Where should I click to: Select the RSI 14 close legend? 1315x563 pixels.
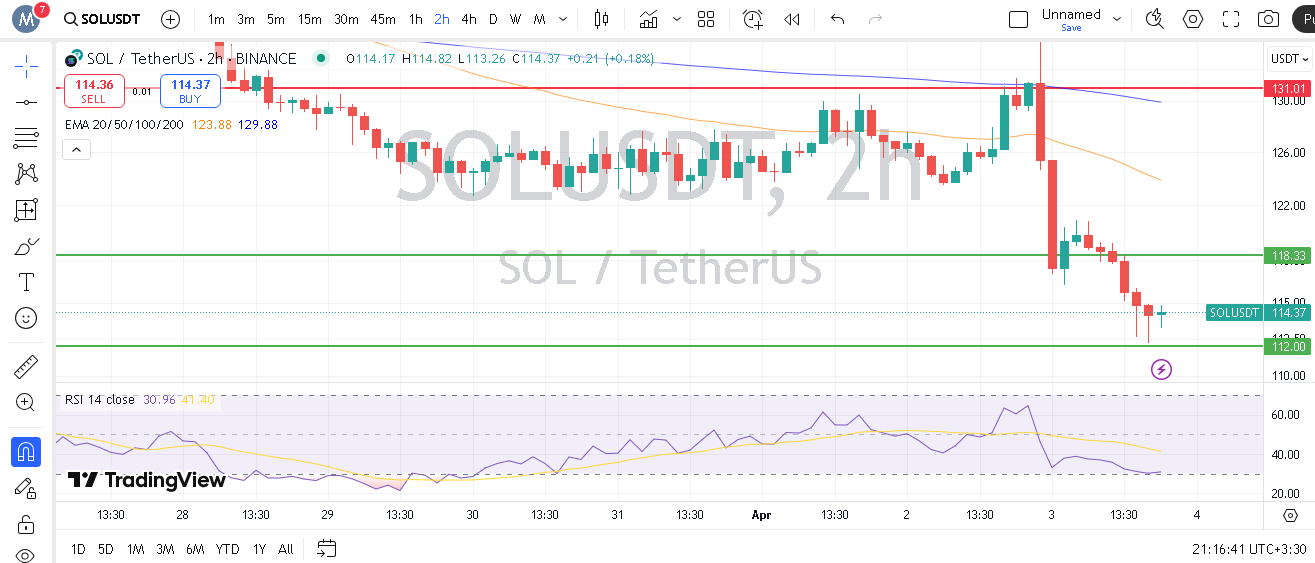coord(99,399)
